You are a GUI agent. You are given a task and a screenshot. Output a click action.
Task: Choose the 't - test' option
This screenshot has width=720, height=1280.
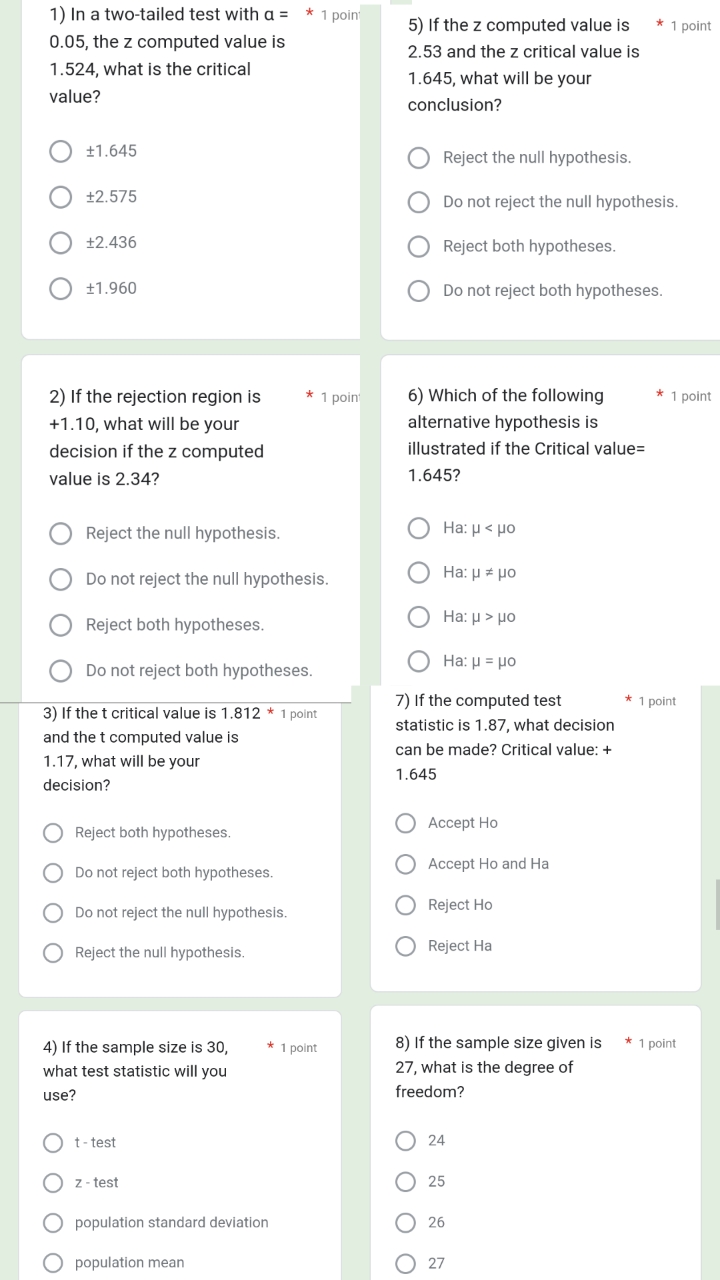(54, 1143)
